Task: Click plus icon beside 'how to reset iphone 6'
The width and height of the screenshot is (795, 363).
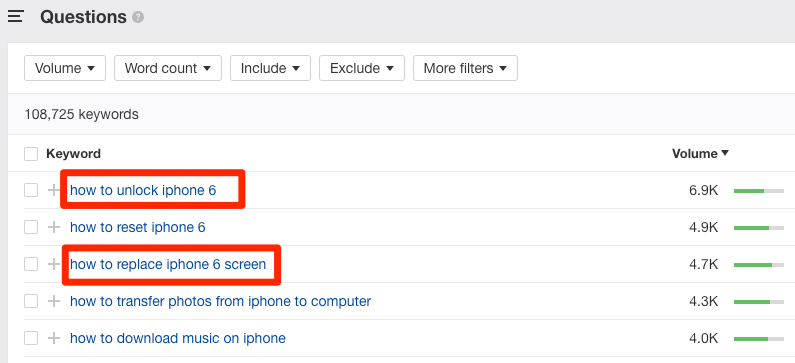Action: [x=54, y=227]
